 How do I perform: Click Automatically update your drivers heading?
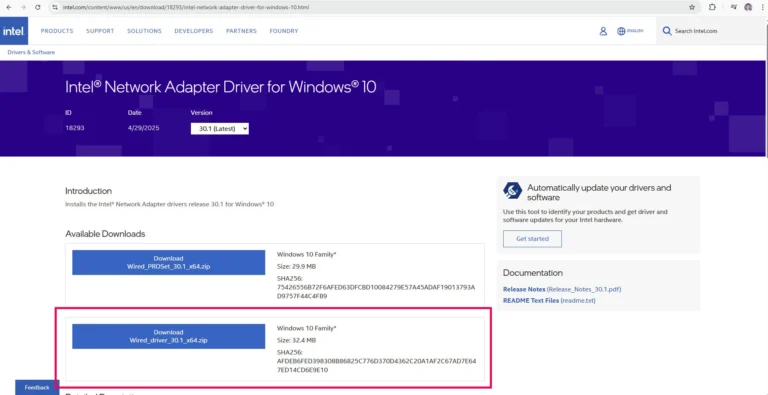coord(599,192)
